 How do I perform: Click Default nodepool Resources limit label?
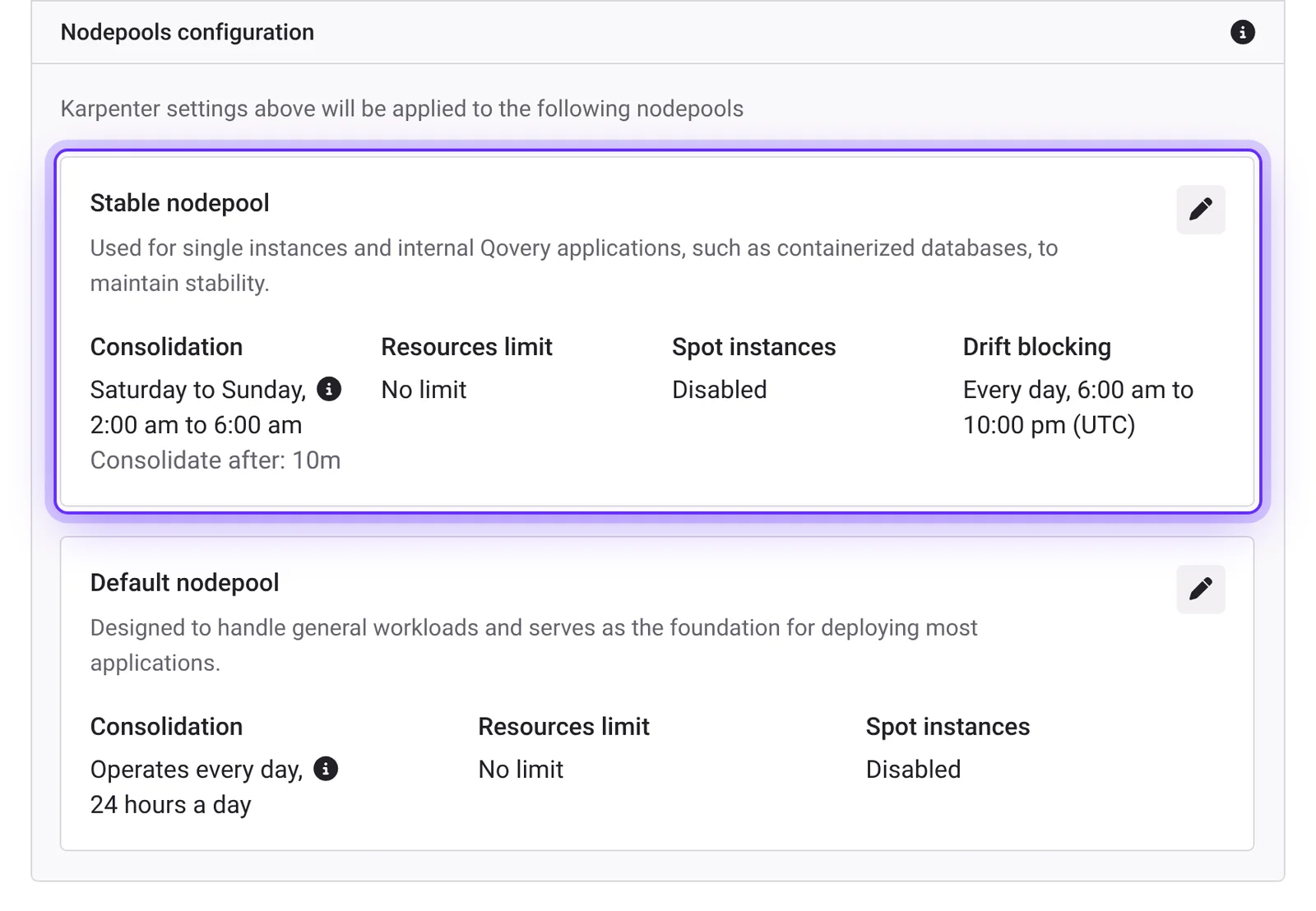coord(563,727)
